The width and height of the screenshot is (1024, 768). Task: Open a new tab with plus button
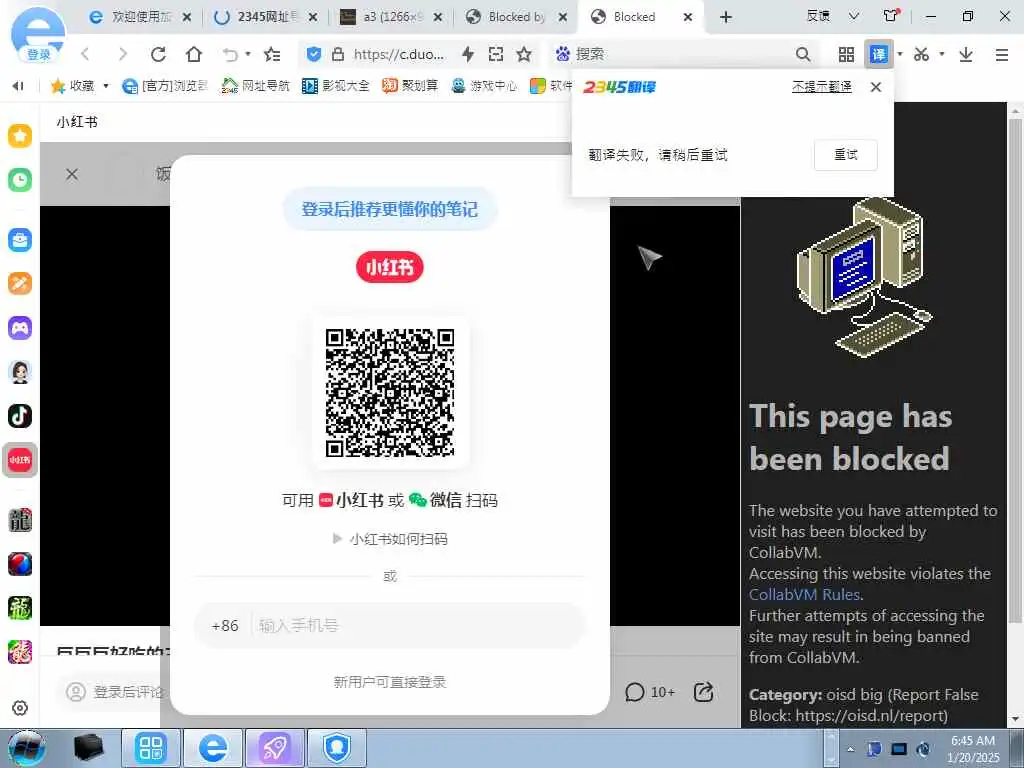pyautogui.click(x=726, y=17)
